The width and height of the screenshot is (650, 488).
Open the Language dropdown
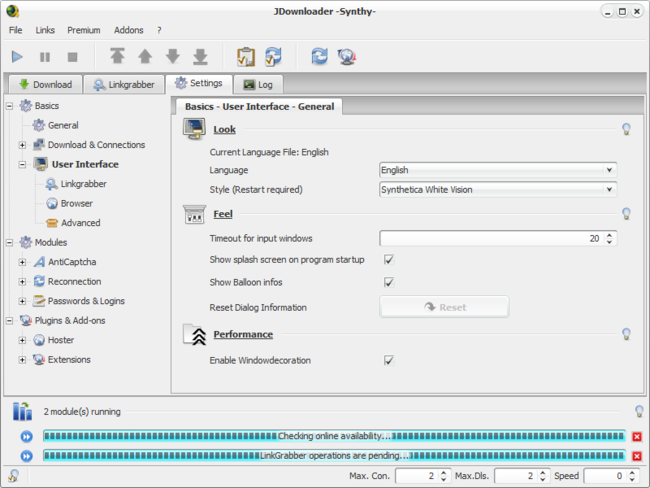coord(498,170)
